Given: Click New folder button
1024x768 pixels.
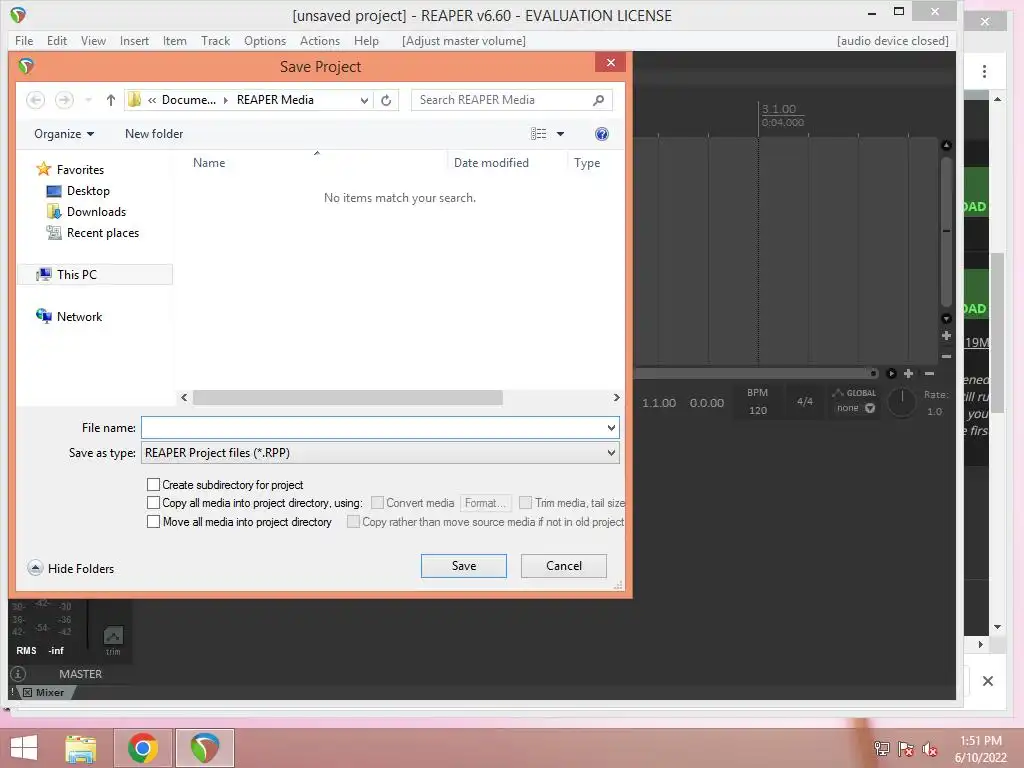Looking at the screenshot, I should [154, 134].
